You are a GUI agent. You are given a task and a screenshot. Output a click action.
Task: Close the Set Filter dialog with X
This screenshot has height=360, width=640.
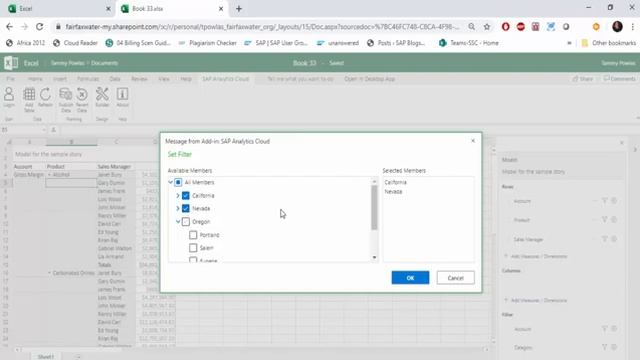click(473, 141)
